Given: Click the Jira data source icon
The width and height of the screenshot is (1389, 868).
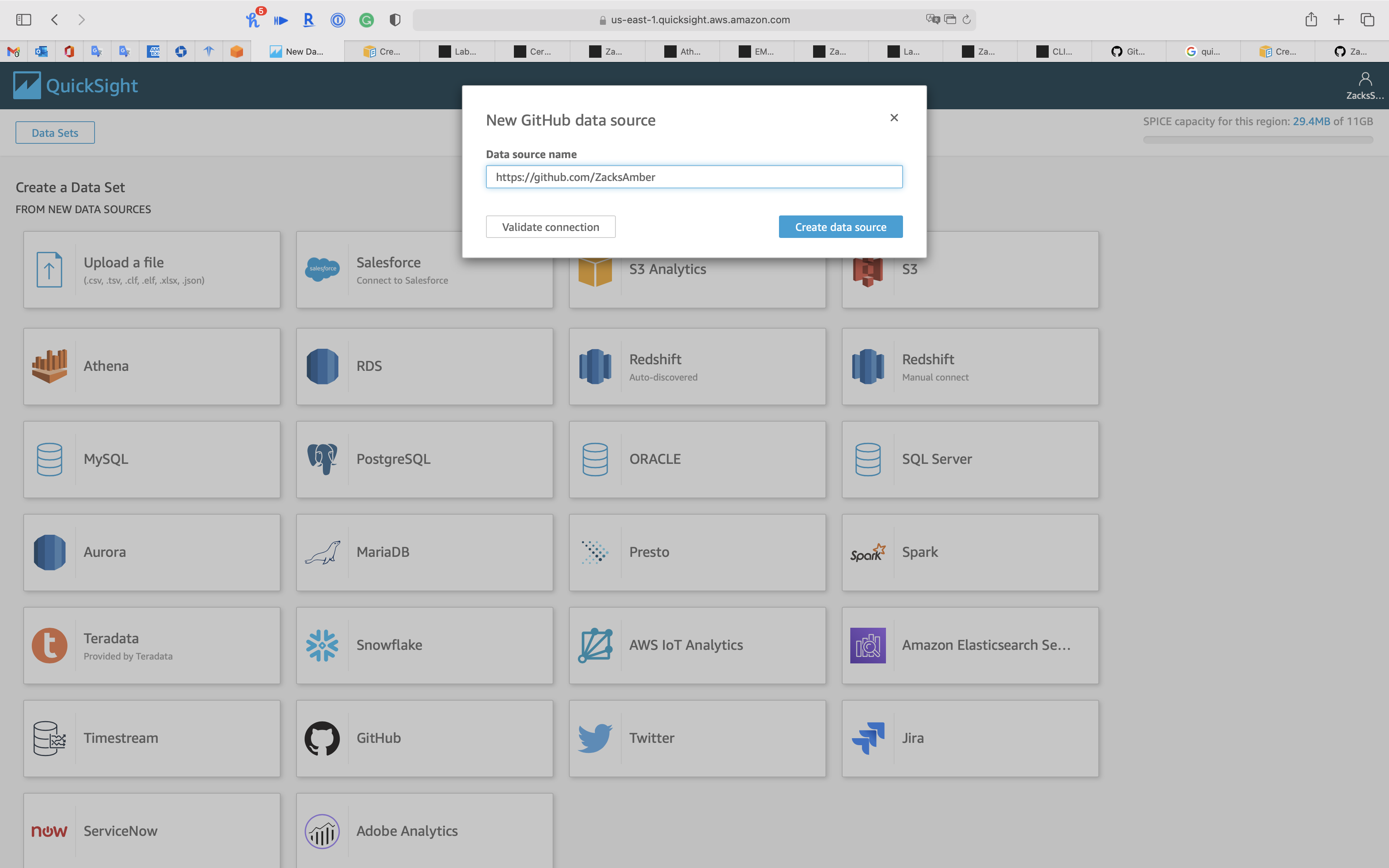Looking at the screenshot, I should 868,738.
